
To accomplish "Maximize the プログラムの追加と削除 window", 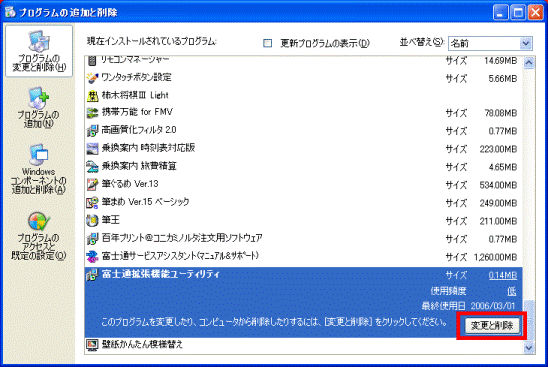I will click(x=518, y=12).
